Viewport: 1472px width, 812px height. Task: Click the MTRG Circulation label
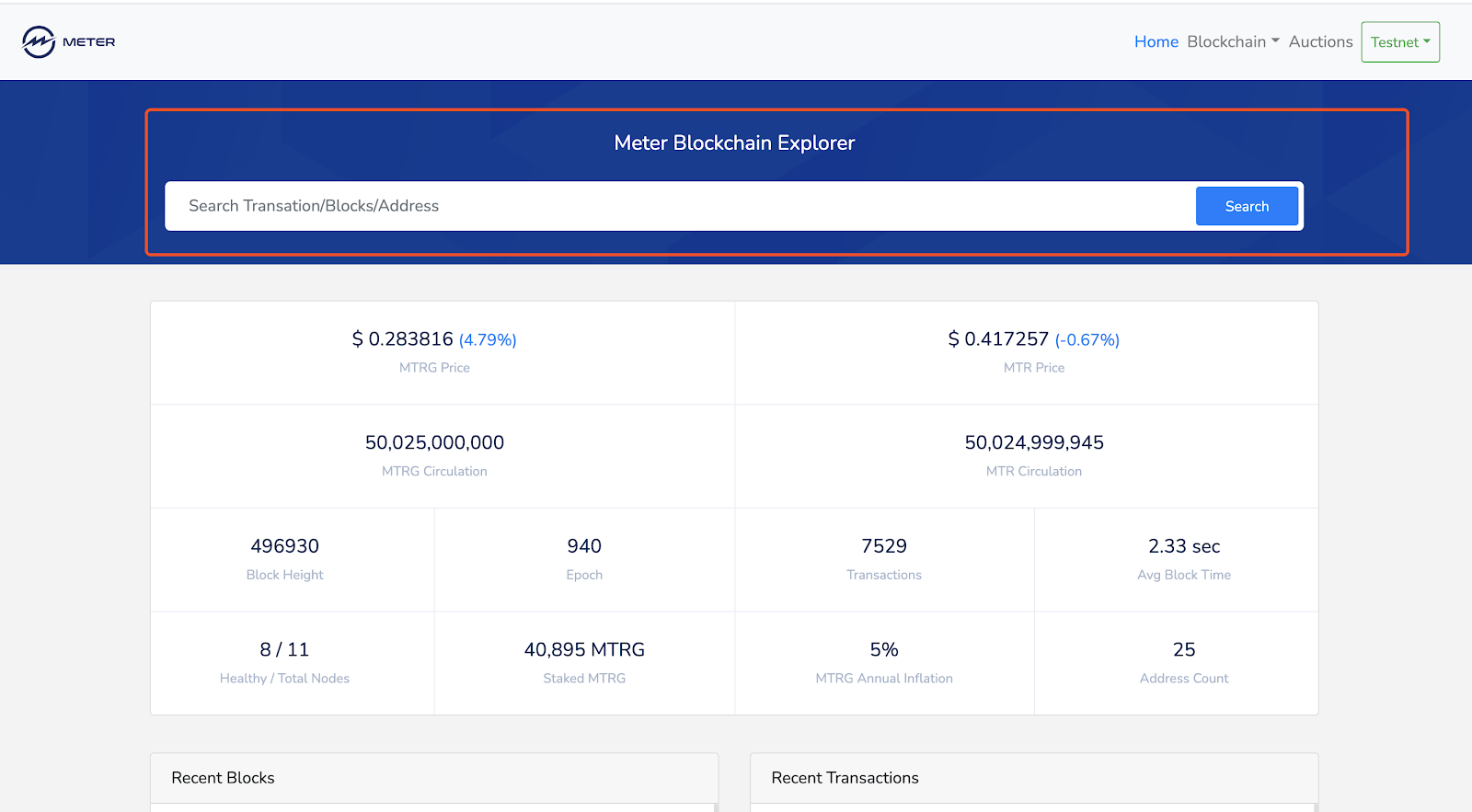(x=434, y=471)
